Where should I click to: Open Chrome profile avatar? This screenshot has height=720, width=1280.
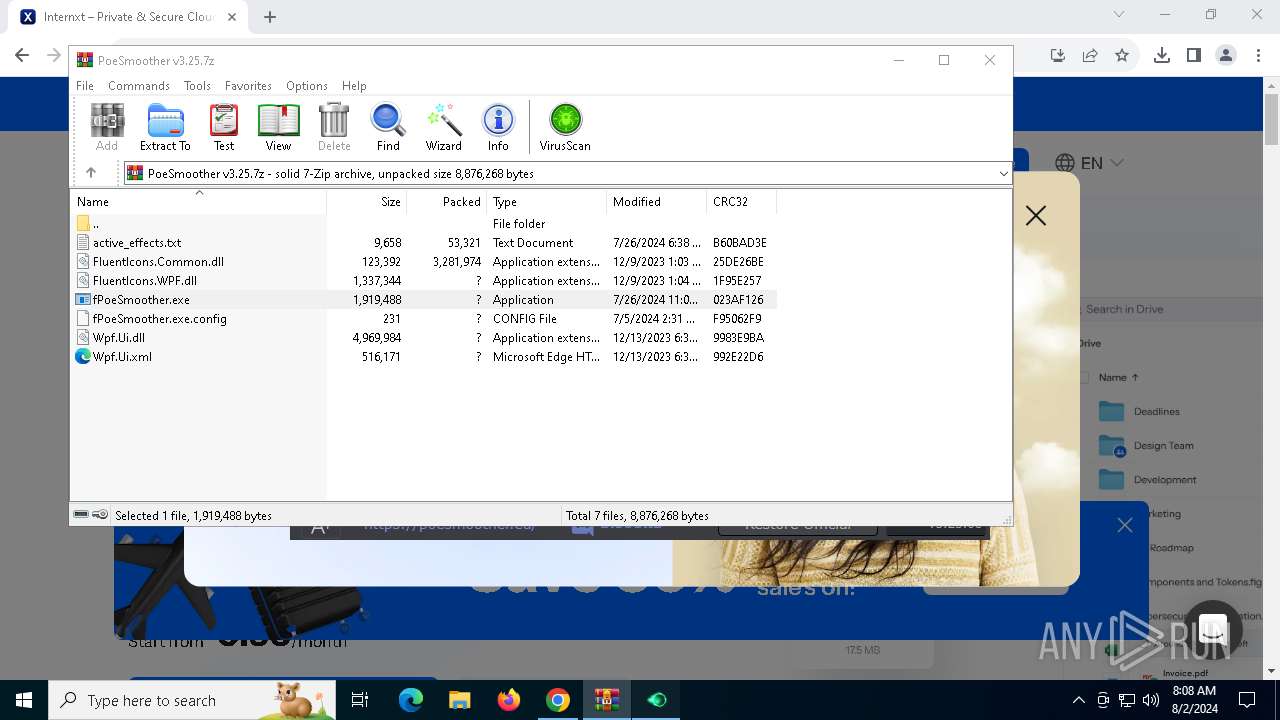[1226, 56]
